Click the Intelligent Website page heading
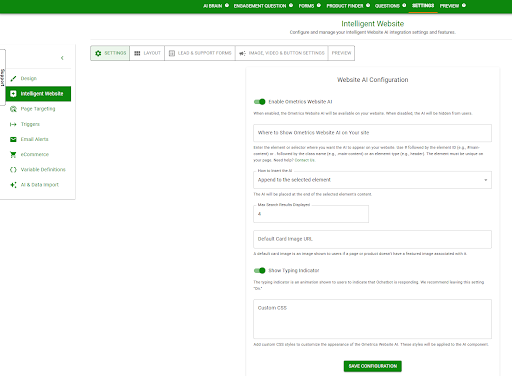This screenshot has width=512, height=376. [373, 24]
